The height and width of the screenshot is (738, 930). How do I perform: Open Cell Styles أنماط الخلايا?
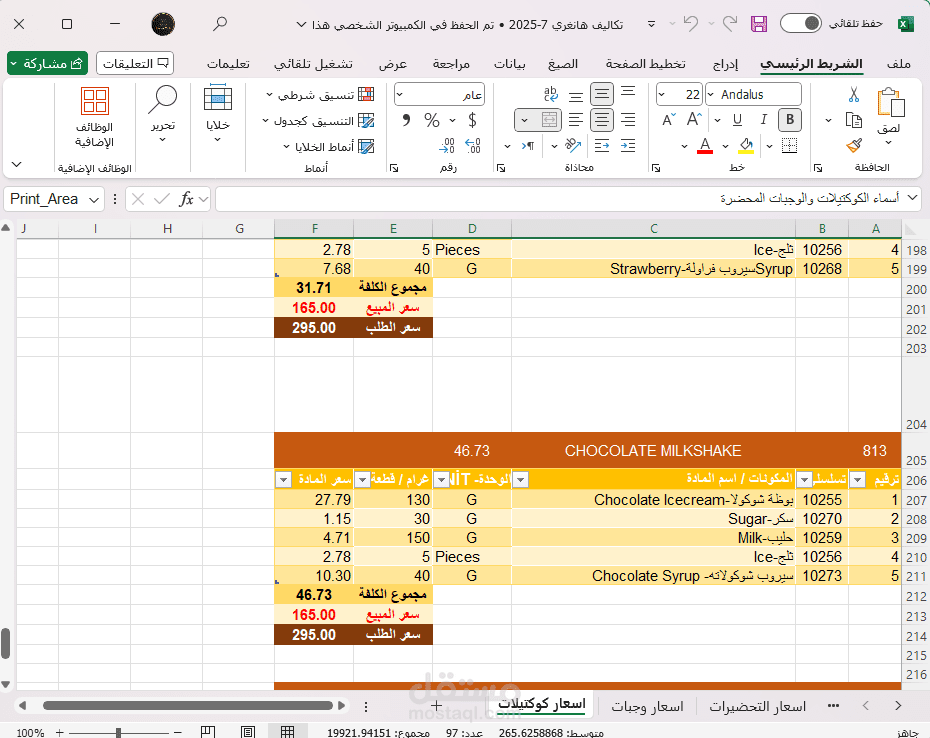[329, 147]
